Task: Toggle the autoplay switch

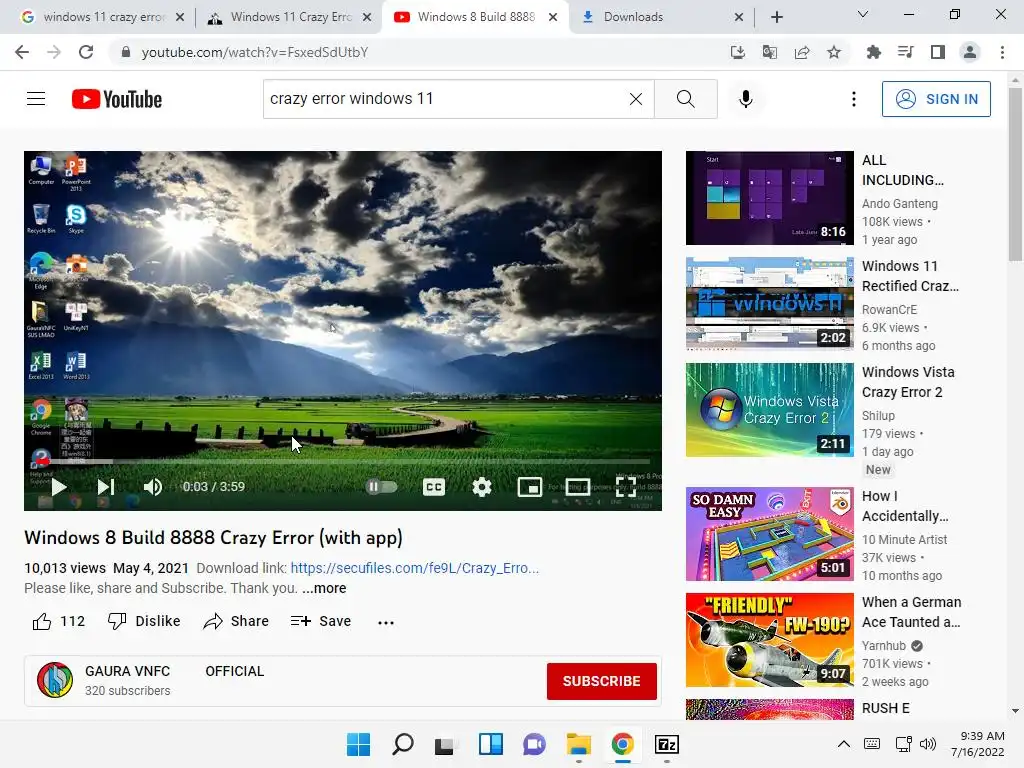Action: pos(382,487)
